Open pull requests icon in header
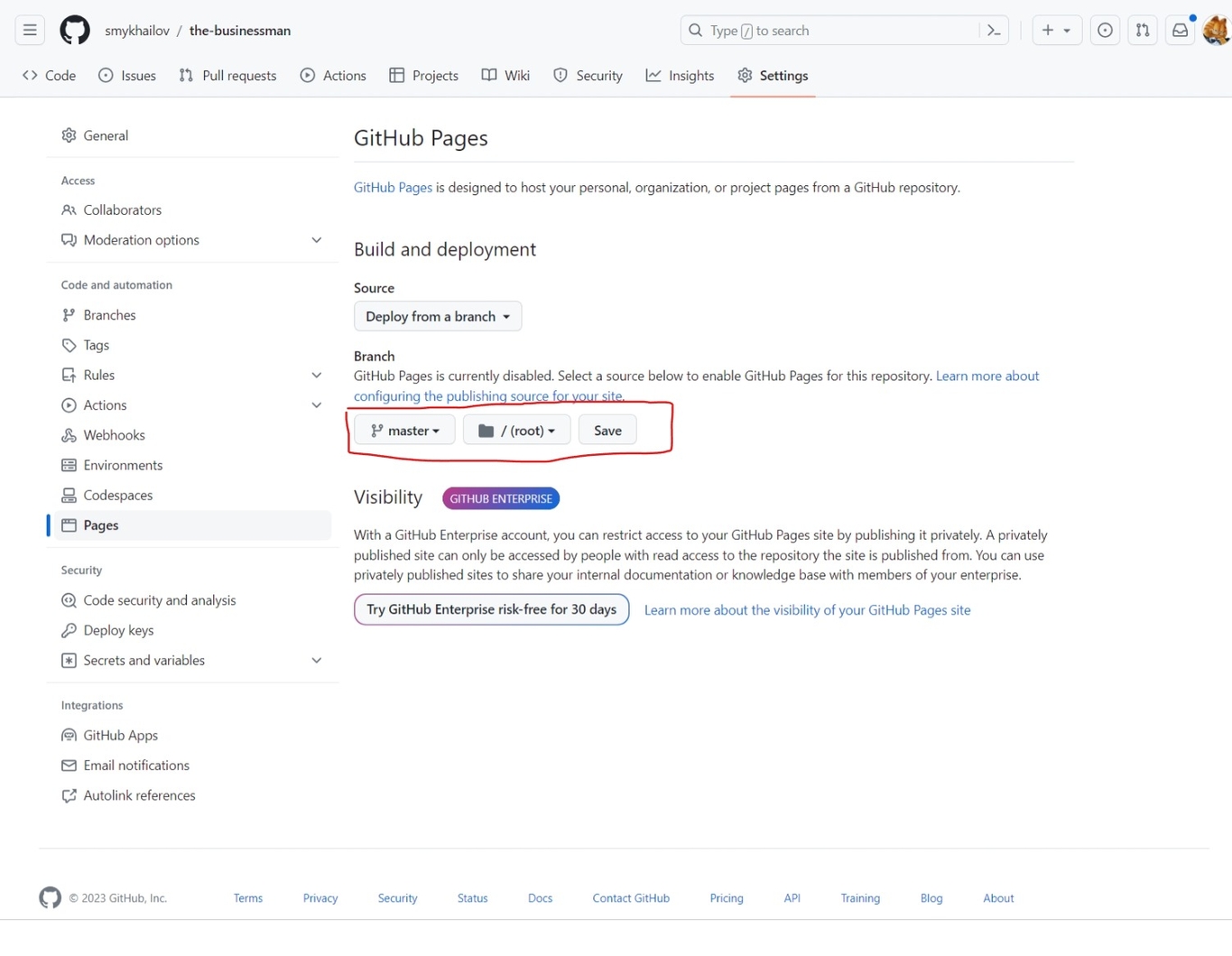The height and width of the screenshot is (956, 1232). 1143,31
